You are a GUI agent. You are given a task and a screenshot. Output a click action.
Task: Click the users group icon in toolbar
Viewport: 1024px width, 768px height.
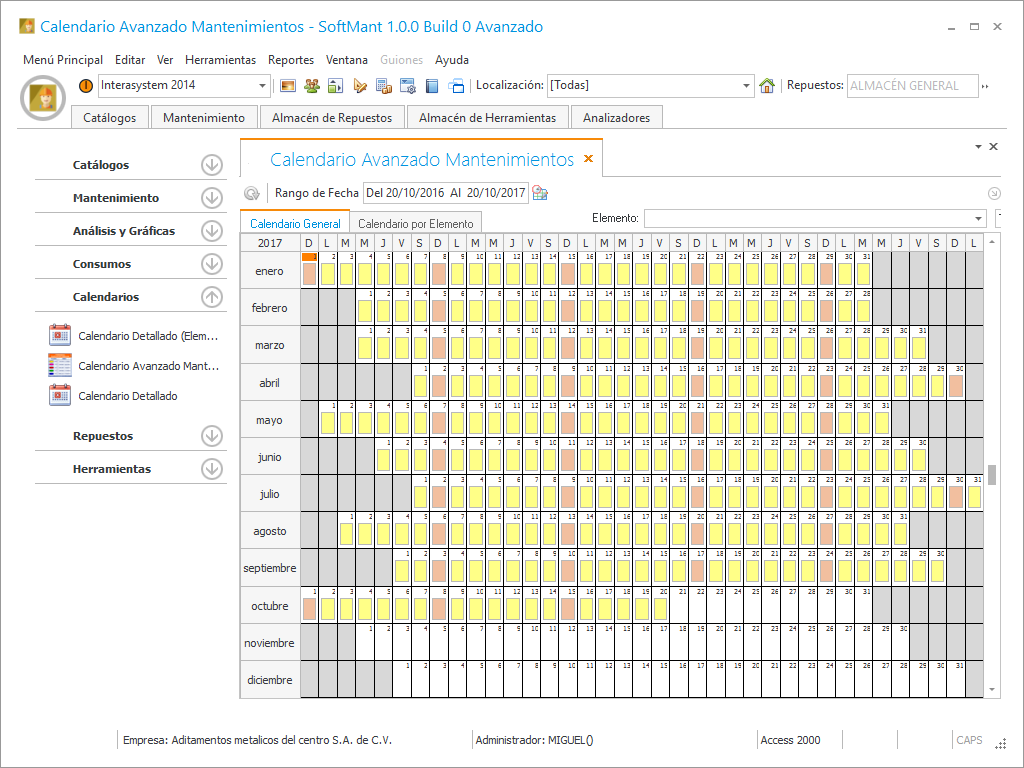pos(312,86)
